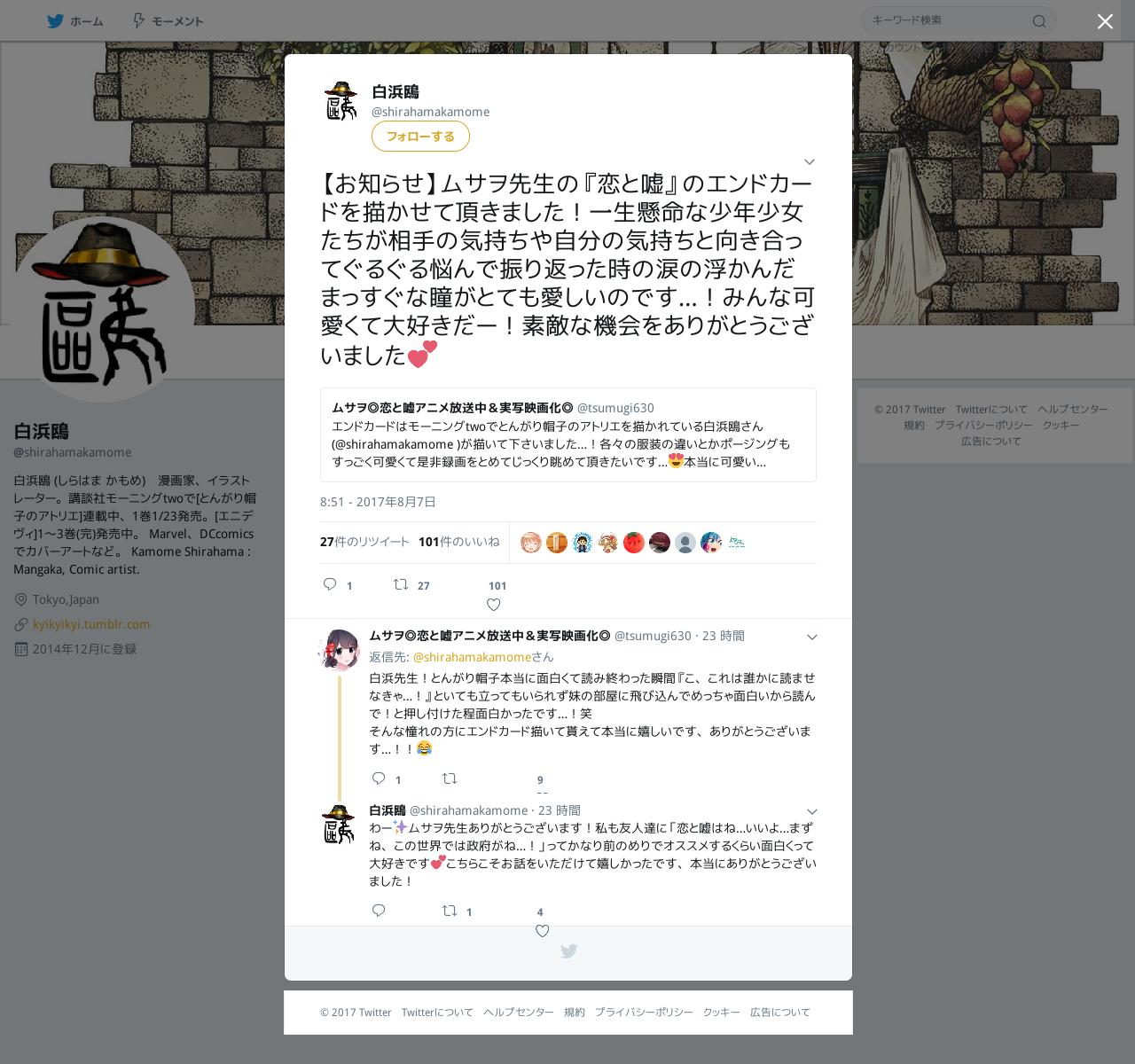Retweet the main tweet with 27 retweets
Image resolution: width=1135 pixels, height=1064 pixels.
tap(401, 584)
